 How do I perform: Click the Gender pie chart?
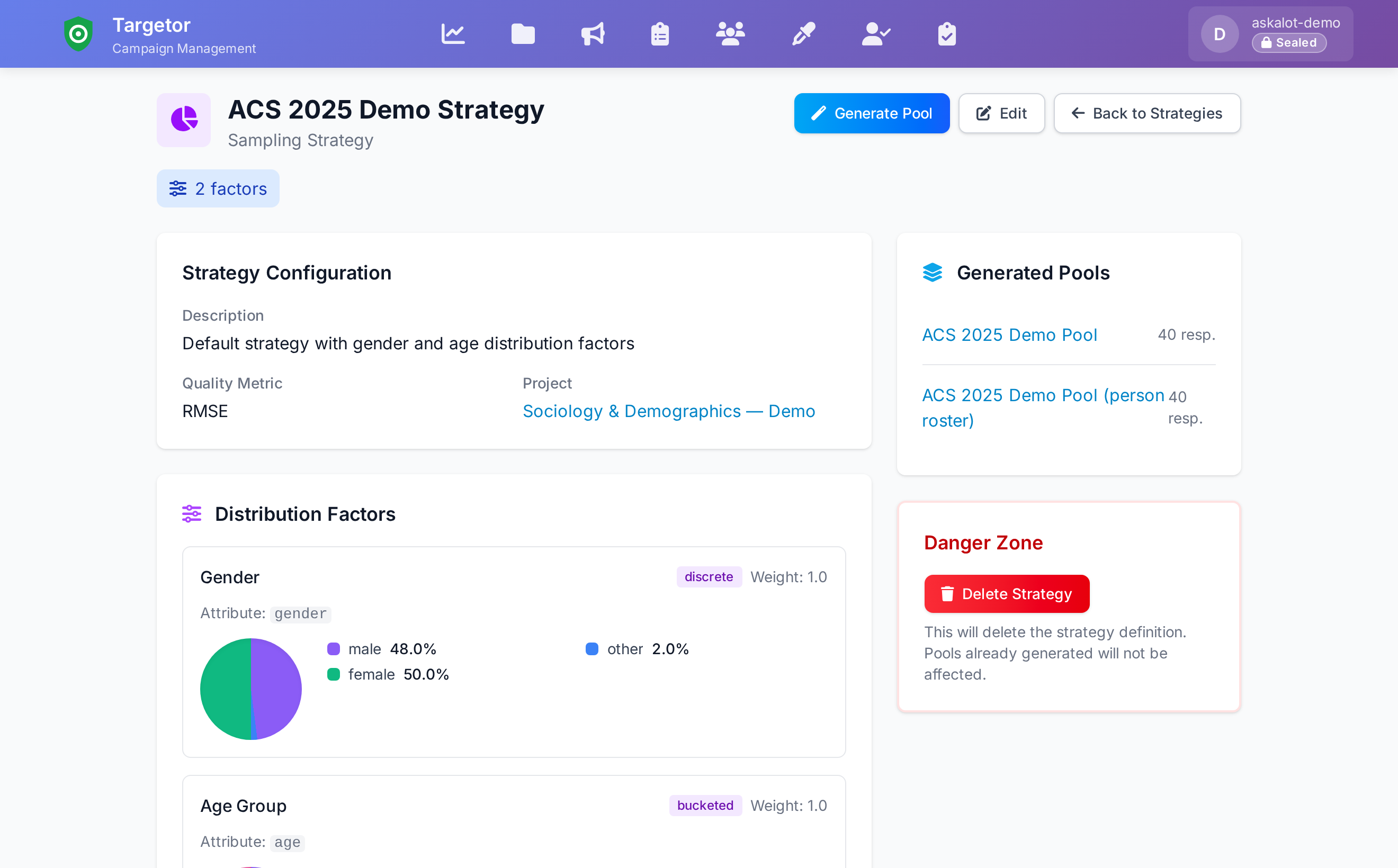click(251, 689)
